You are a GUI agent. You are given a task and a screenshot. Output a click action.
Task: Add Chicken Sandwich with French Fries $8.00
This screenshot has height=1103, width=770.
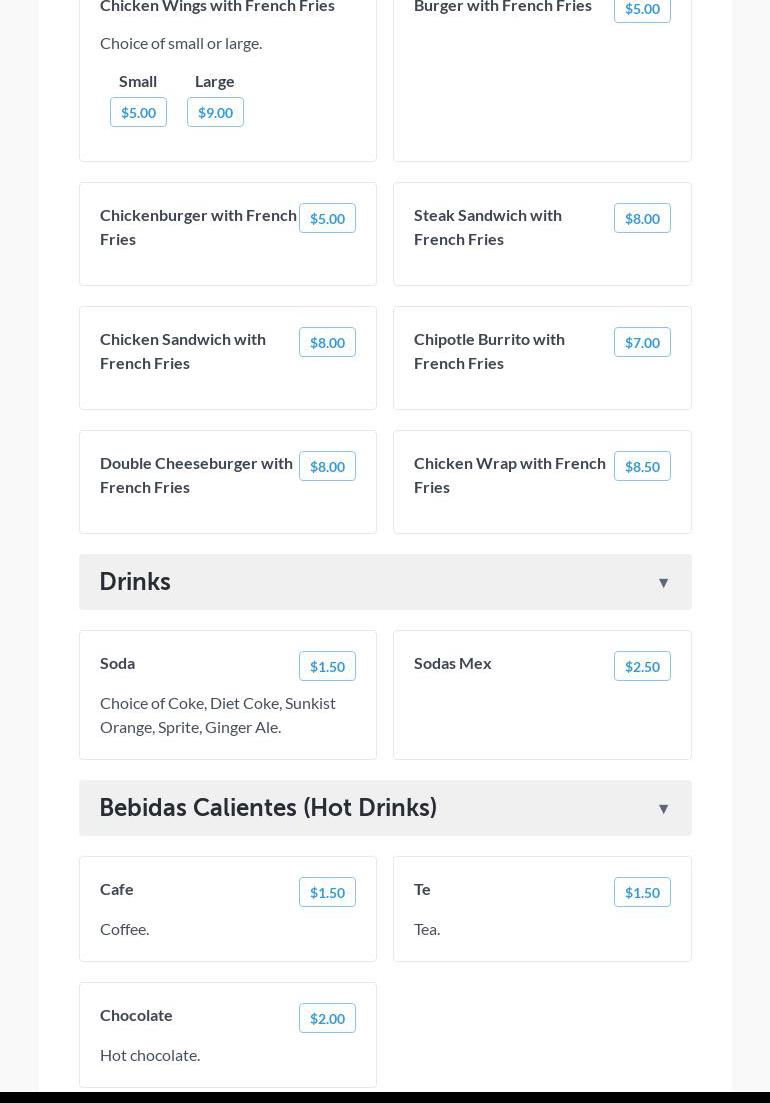pyautogui.click(x=327, y=342)
